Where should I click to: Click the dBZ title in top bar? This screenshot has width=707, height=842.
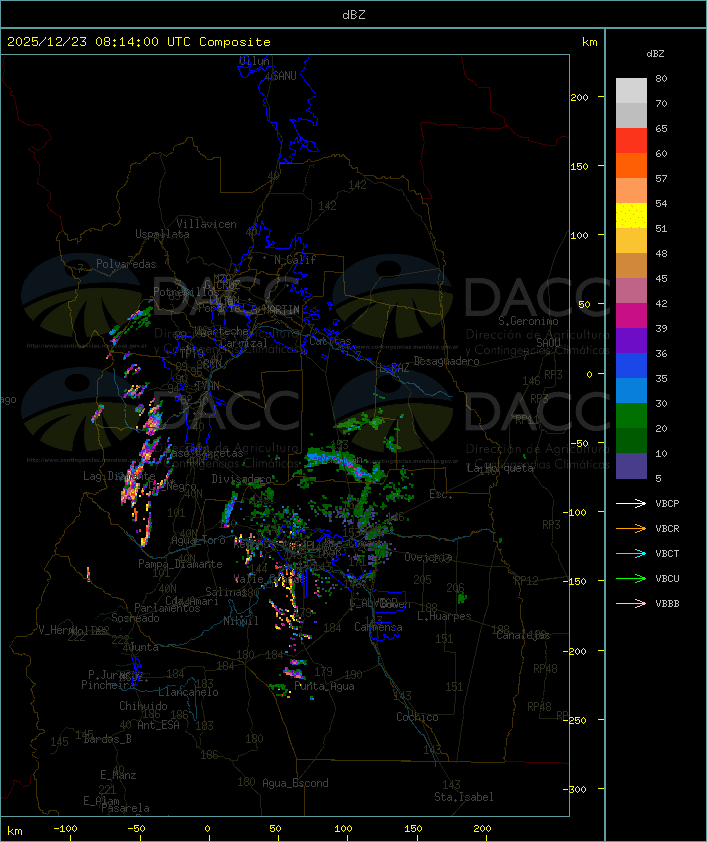tap(354, 14)
